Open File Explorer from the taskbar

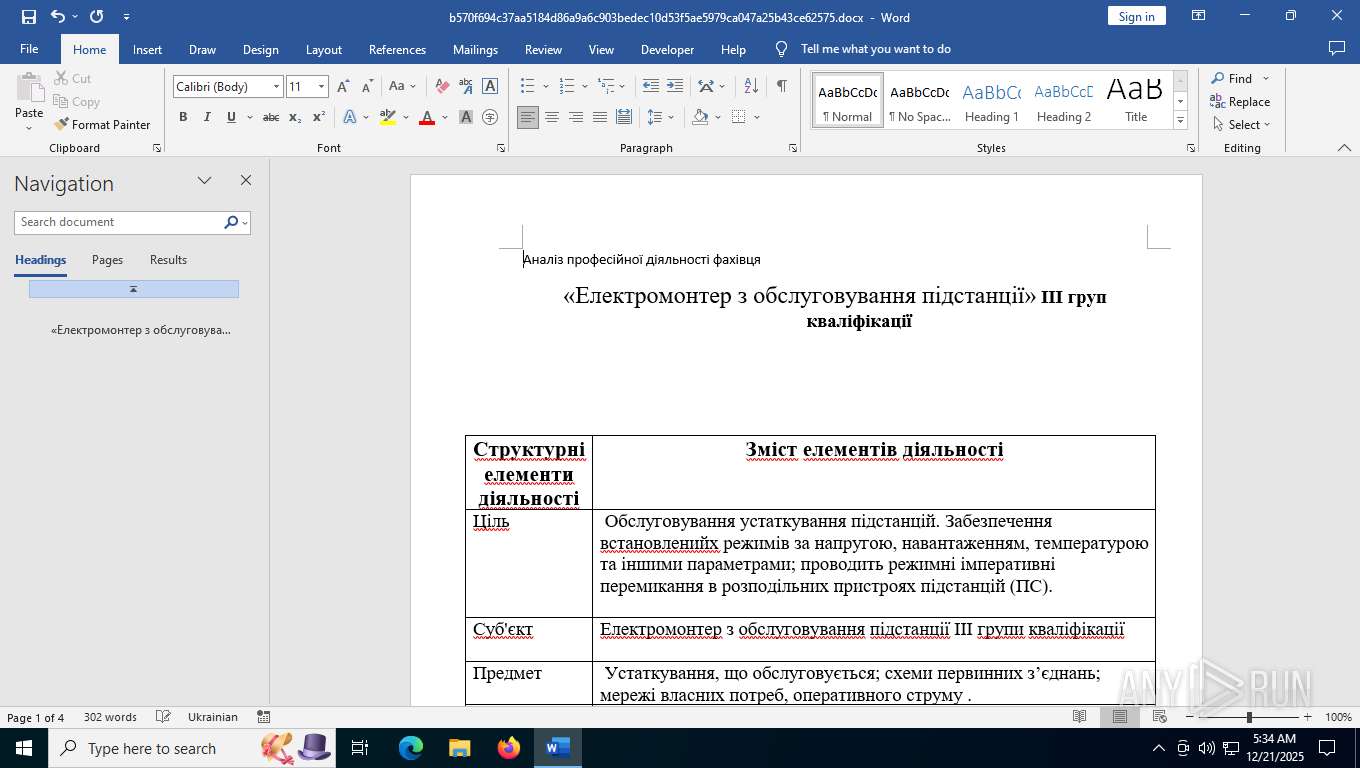pyautogui.click(x=460, y=748)
